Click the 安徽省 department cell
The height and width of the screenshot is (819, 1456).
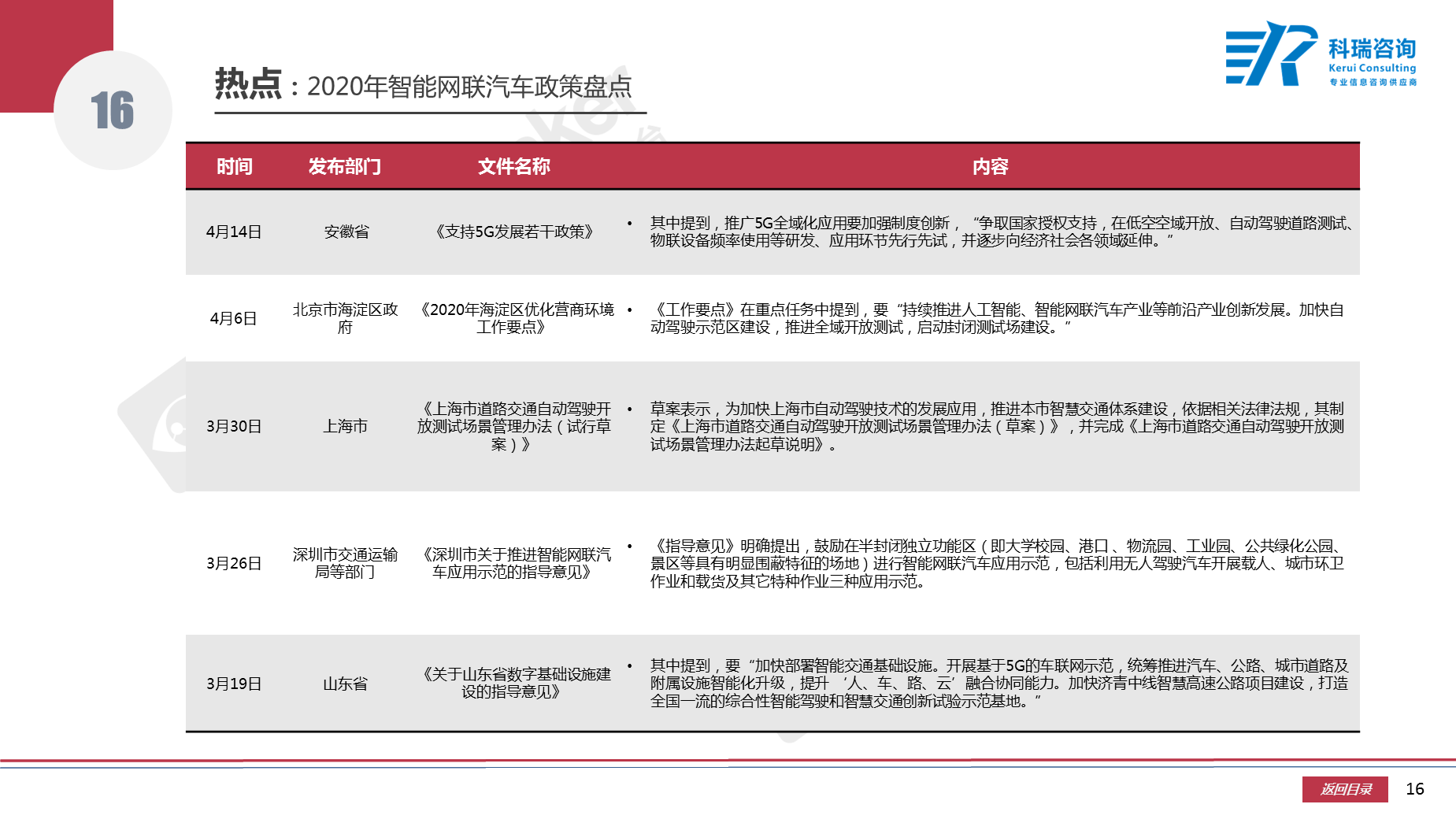(x=346, y=232)
